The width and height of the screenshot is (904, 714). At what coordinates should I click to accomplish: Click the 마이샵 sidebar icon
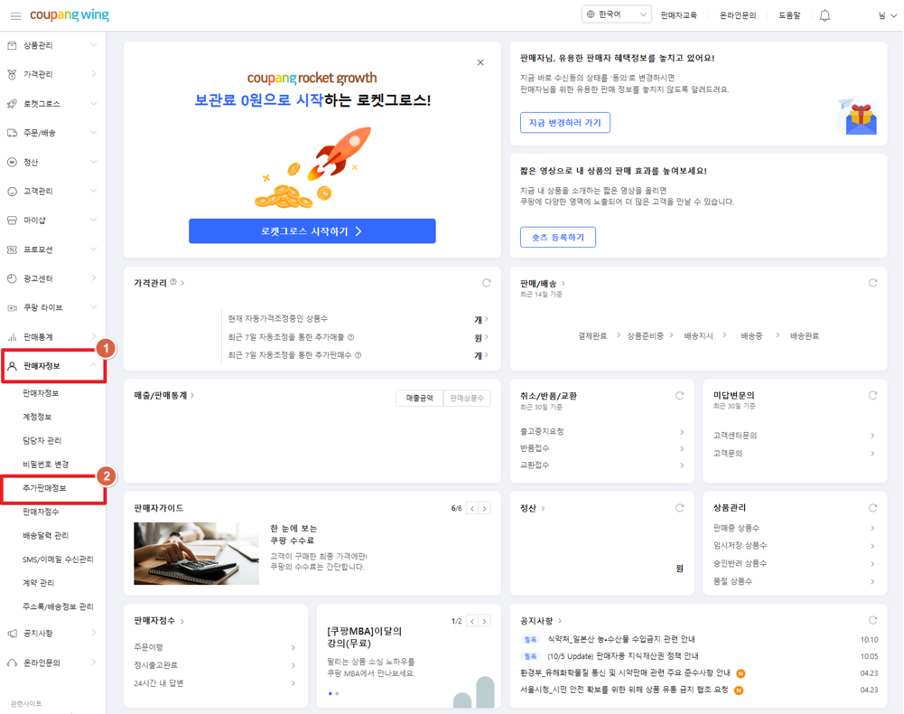tap(12, 220)
